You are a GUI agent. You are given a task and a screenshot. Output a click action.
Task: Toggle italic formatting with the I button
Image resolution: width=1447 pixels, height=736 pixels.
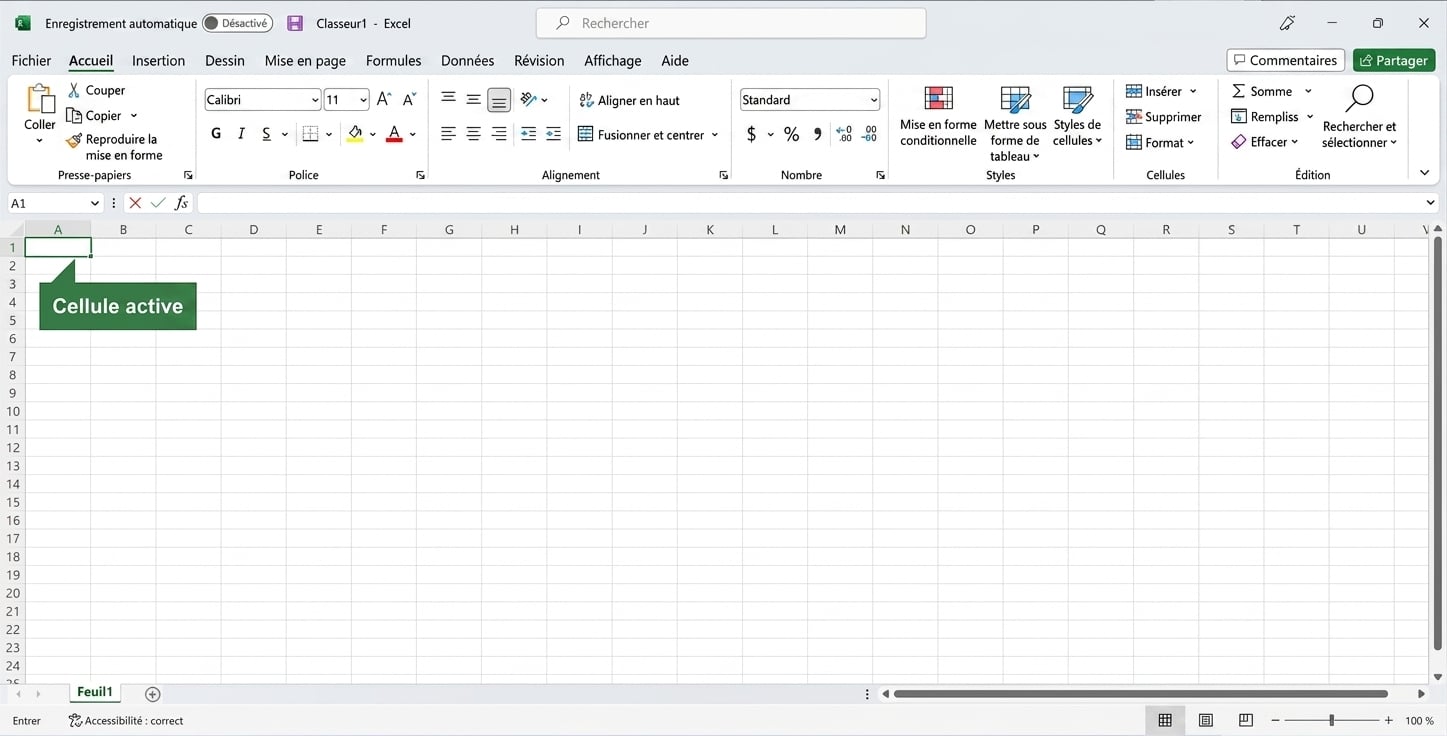tap(241, 134)
